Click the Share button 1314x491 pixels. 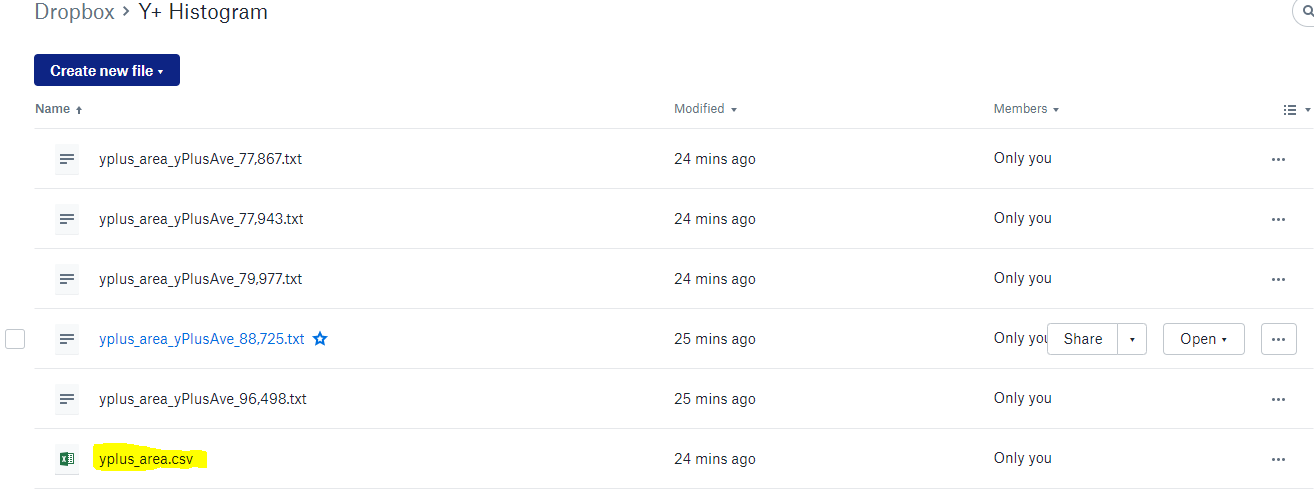tap(1083, 339)
